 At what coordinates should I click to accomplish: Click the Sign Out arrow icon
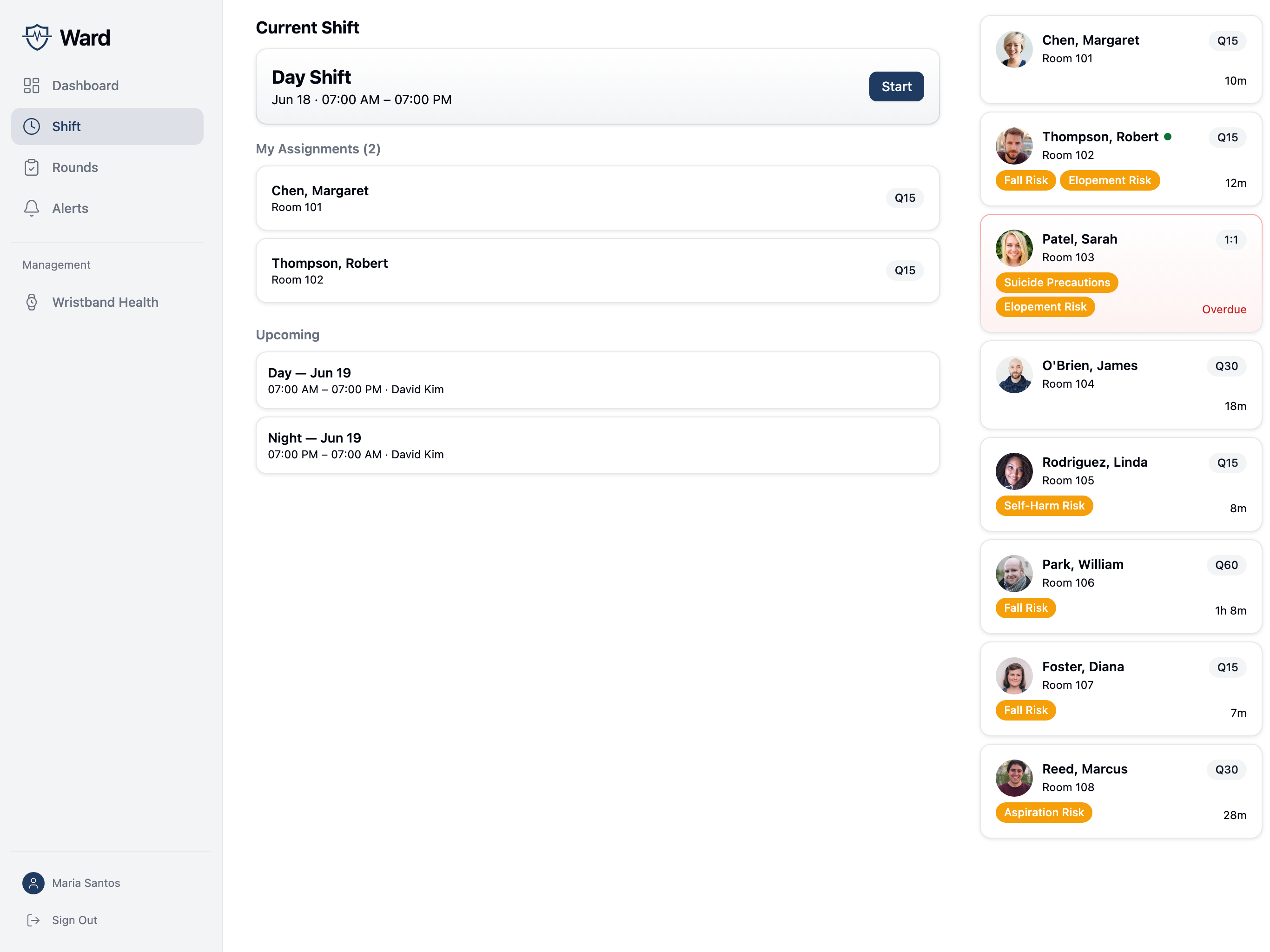pos(33,920)
